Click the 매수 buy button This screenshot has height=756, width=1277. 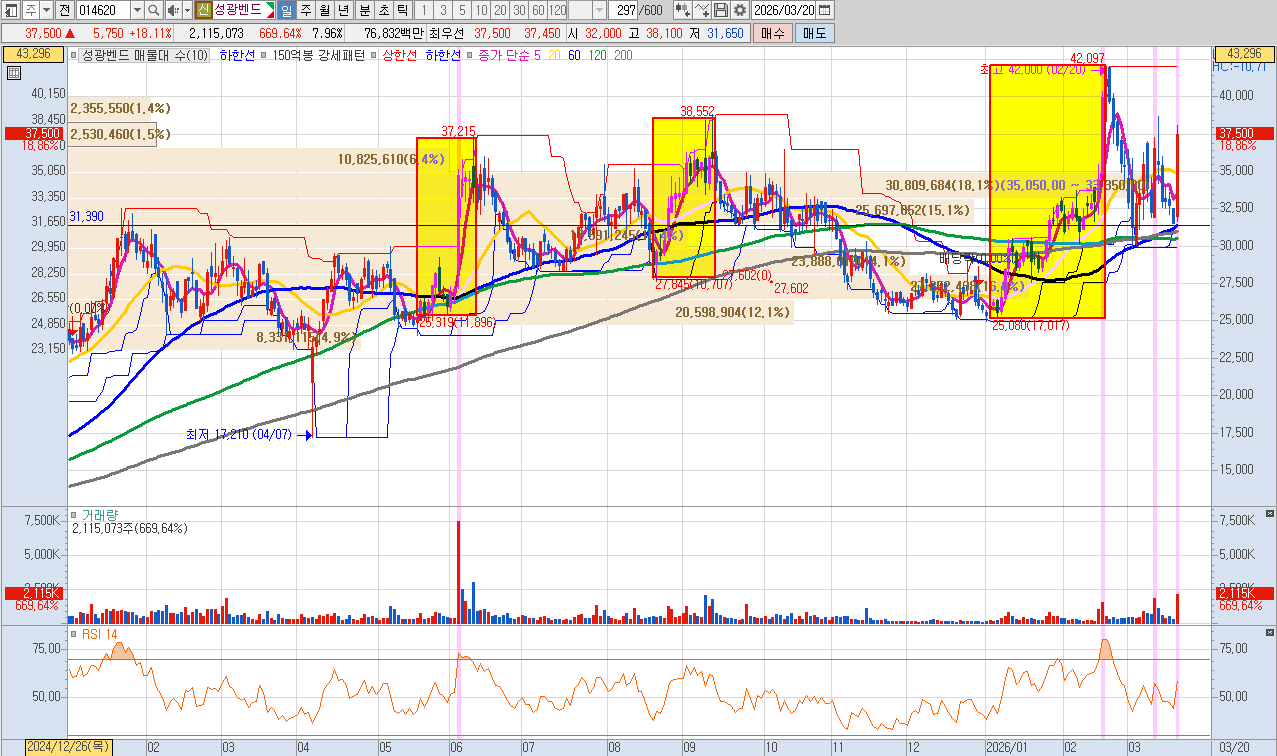(773, 33)
